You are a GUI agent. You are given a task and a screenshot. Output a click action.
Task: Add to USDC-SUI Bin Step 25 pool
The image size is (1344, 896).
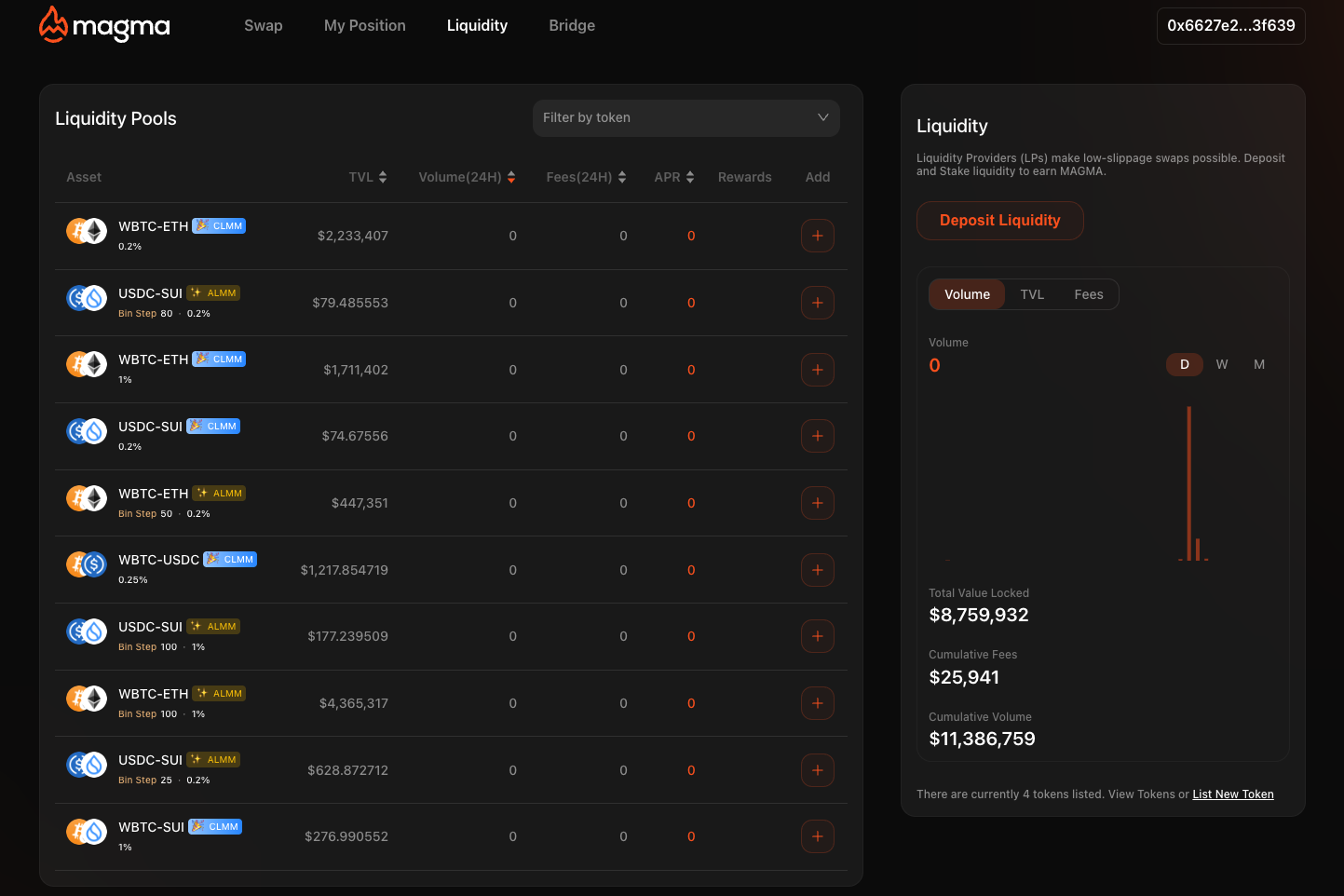(x=817, y=770)
